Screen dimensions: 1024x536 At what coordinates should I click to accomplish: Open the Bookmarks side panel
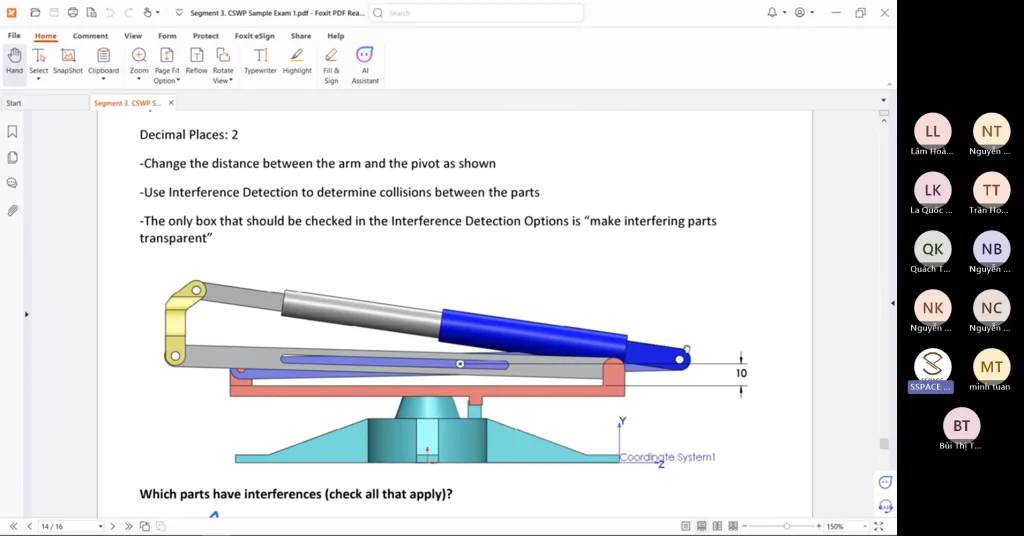point(12,132)
